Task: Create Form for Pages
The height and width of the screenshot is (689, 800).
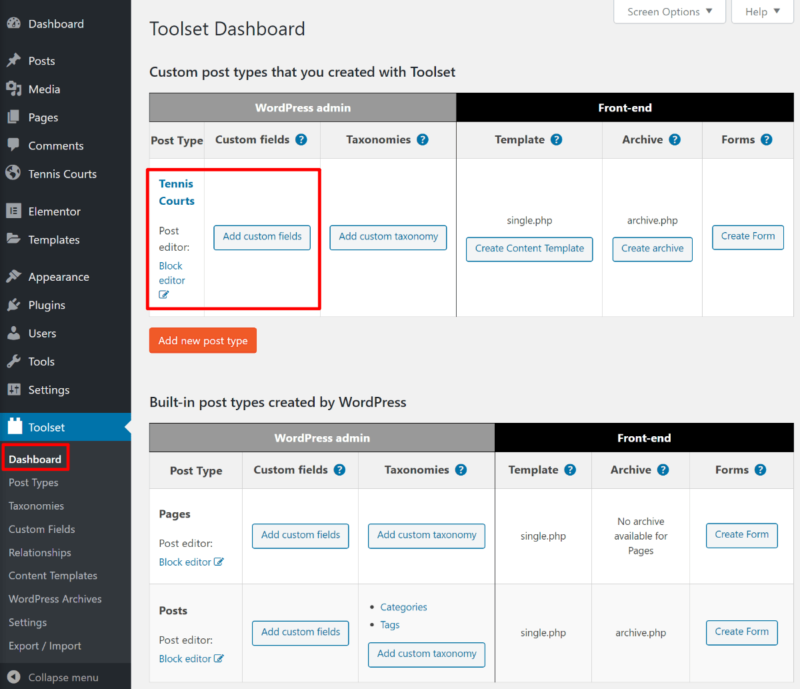Action: click(x=741, y=535)
